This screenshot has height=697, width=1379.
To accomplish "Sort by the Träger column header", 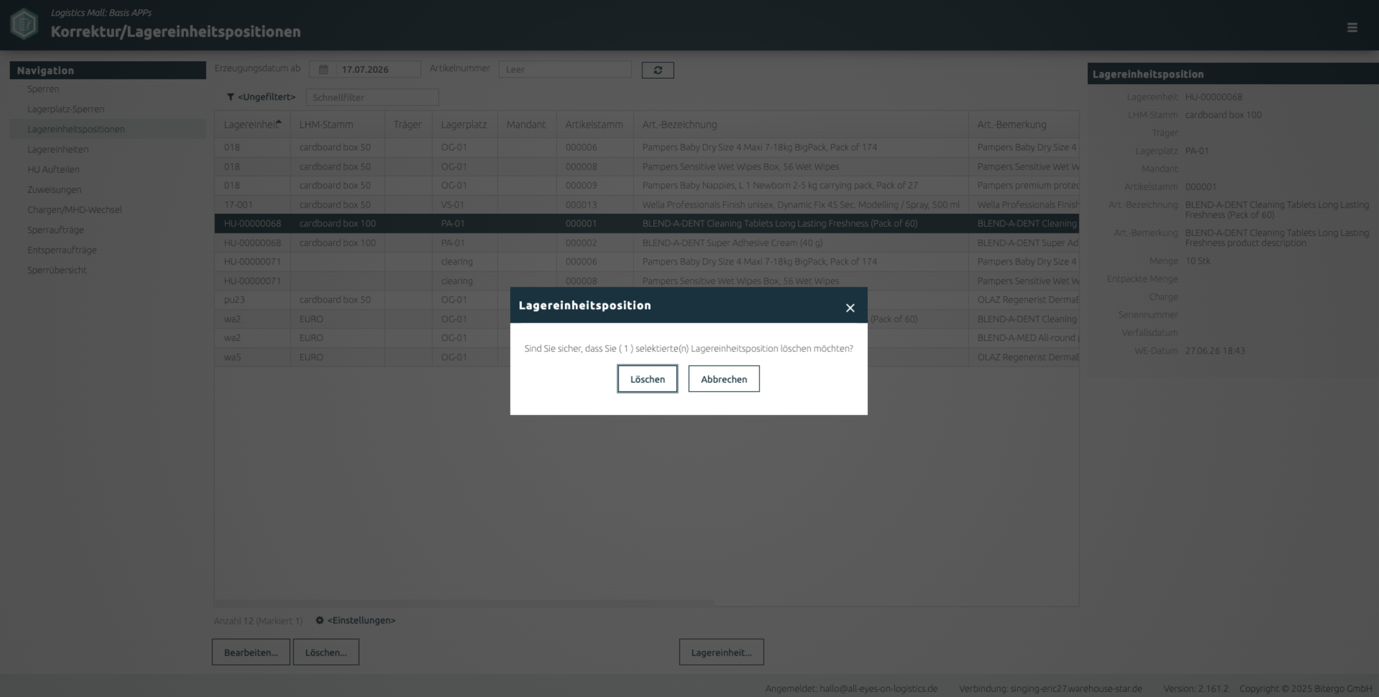I will pos(408,124).
